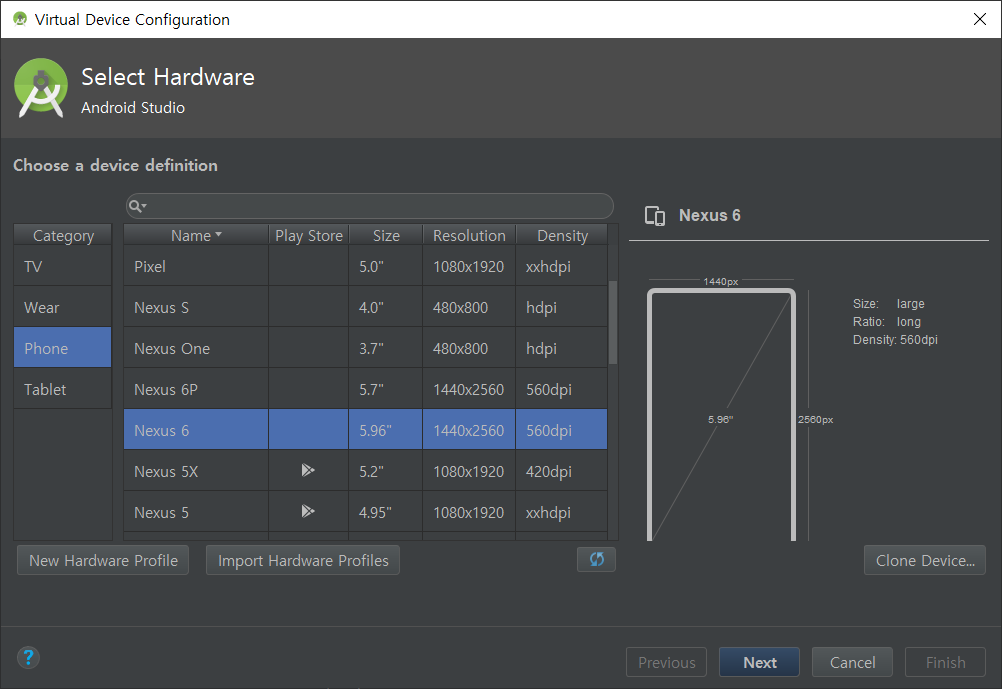1002x689 pixels.
Task: Click 1440x2560 resolution in Nexus 6P row
Action: [468, 389]
